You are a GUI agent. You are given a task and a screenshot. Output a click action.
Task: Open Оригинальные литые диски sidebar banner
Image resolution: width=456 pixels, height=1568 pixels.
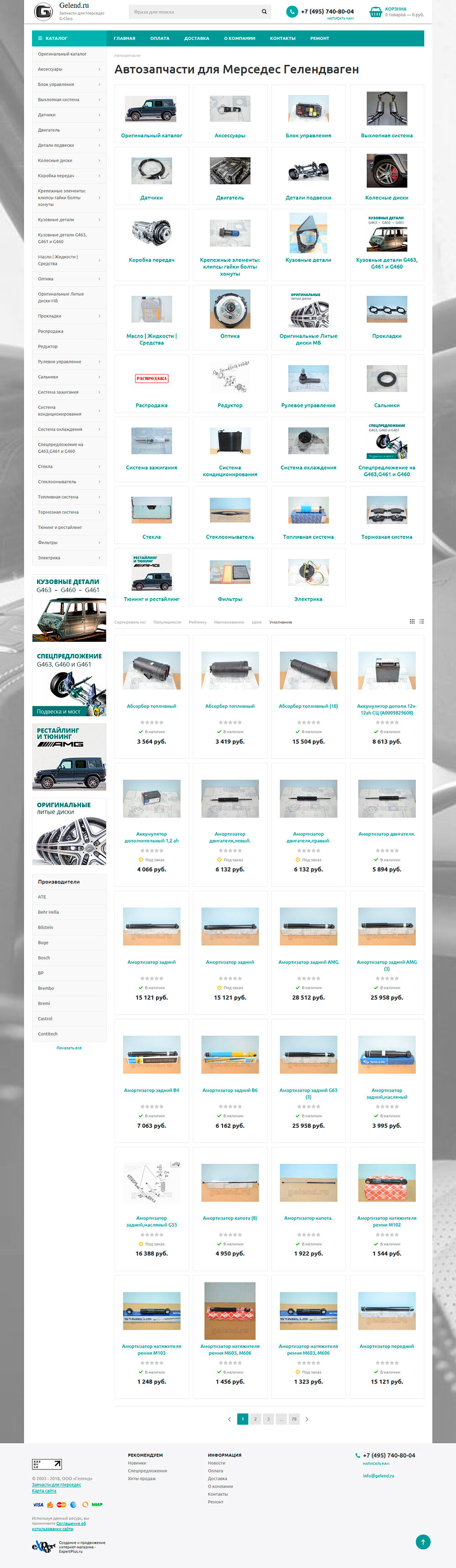pyautogui.click(x=69, y=831)
